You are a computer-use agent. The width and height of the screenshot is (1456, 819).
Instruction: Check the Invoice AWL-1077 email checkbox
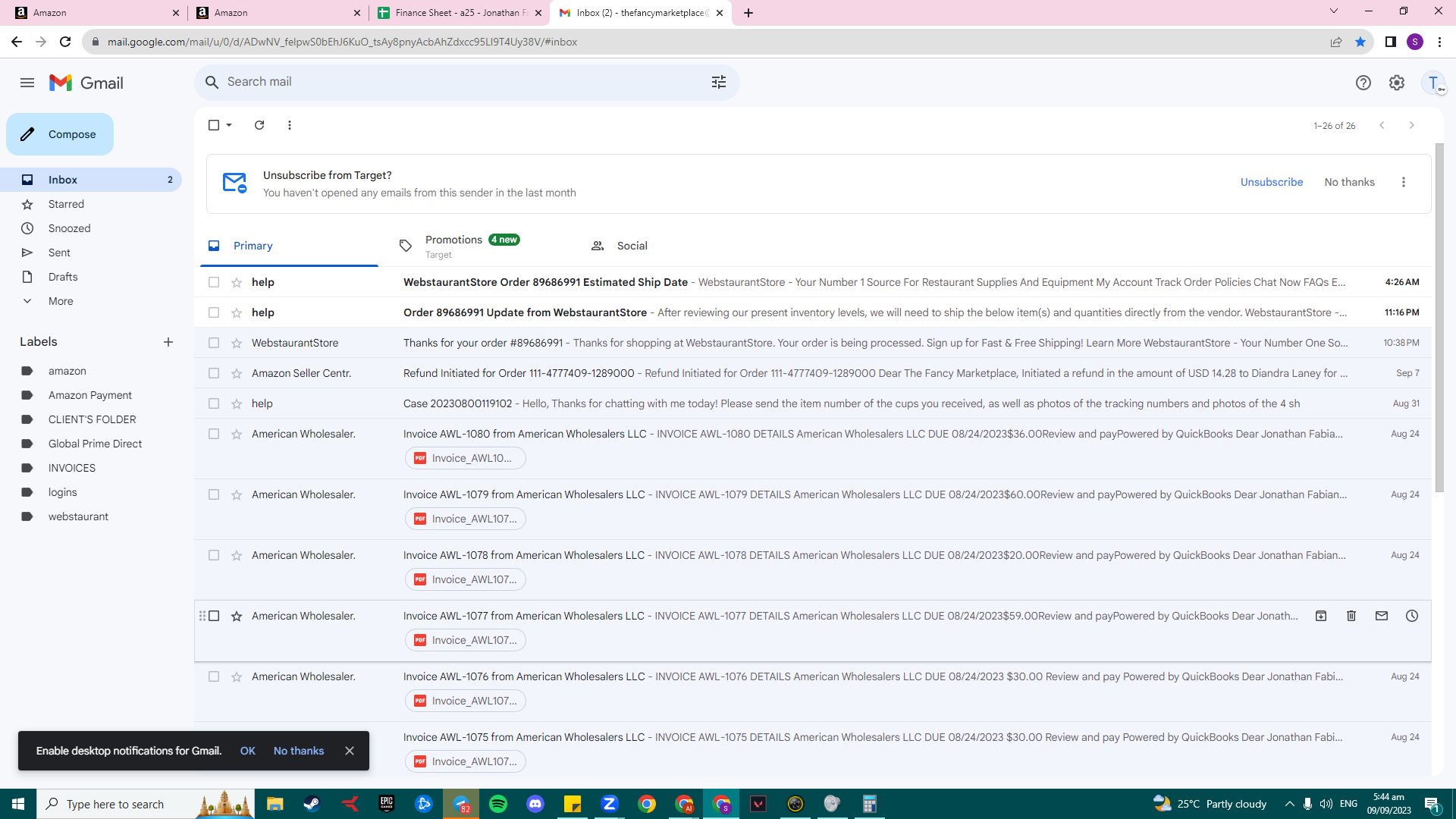coord(214,616)
